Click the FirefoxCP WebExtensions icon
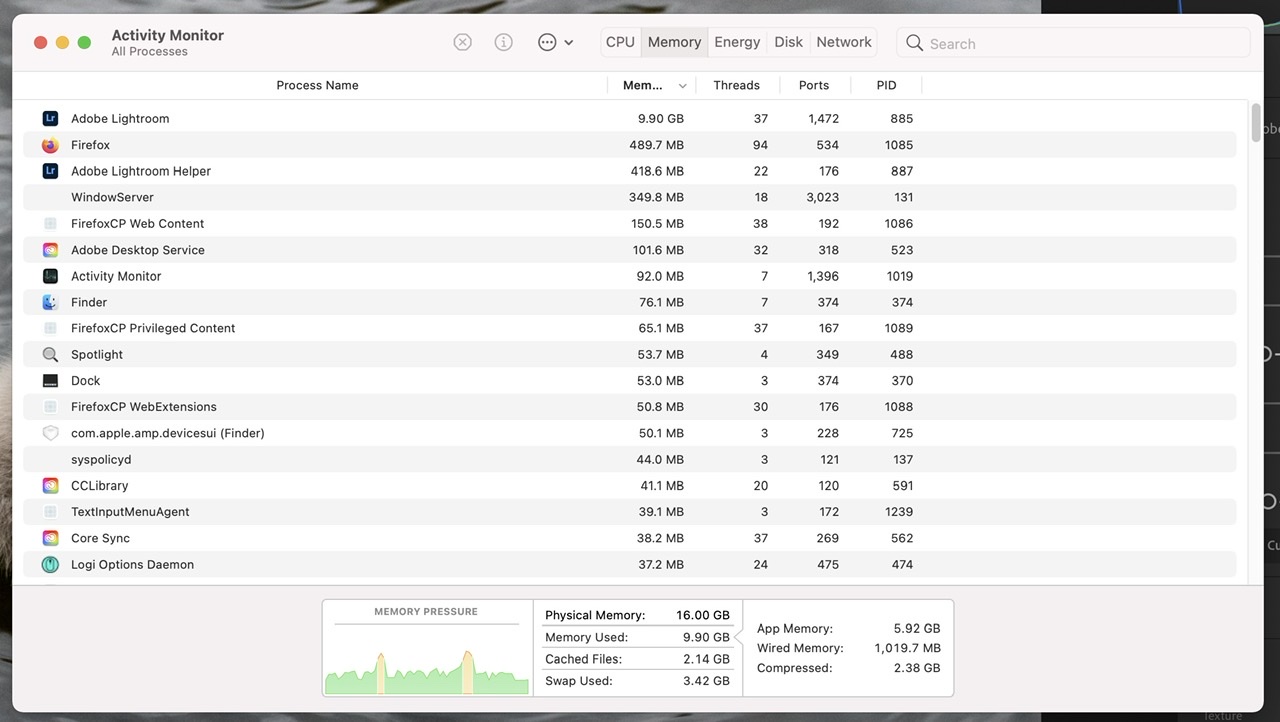 [50, 407]
